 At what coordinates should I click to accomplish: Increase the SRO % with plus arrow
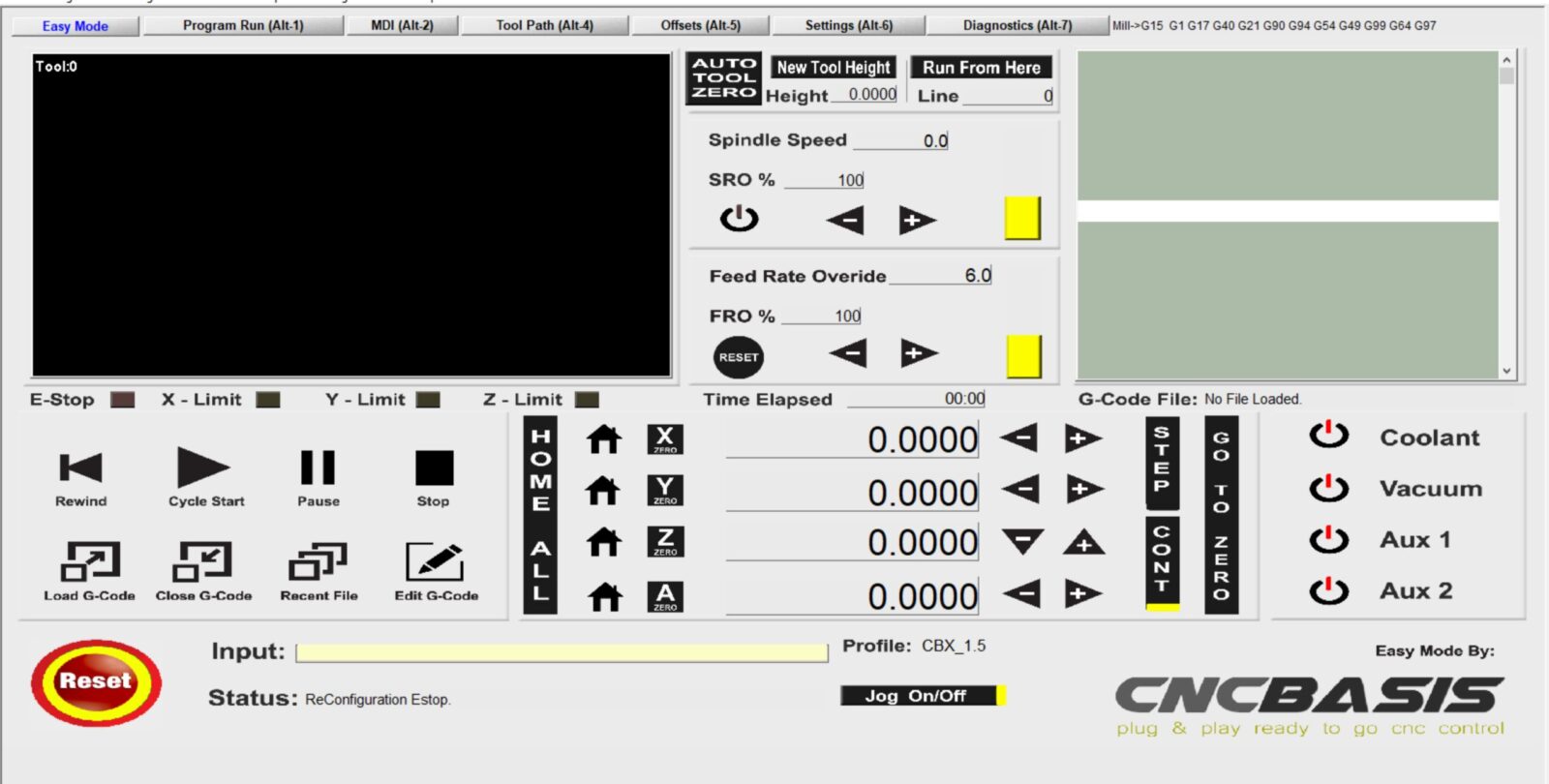tap(916, 221)
